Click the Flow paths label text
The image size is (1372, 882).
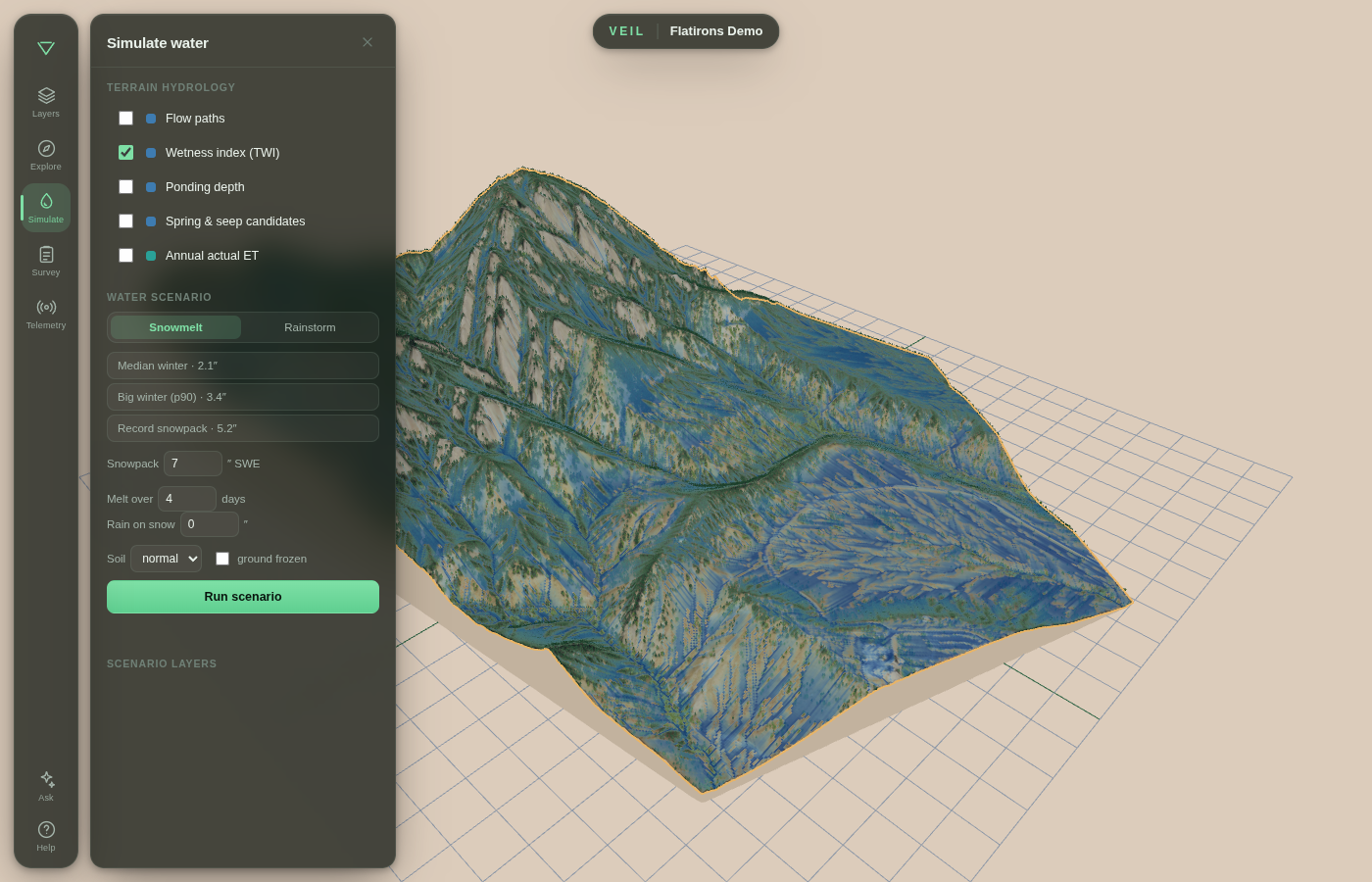195,119
